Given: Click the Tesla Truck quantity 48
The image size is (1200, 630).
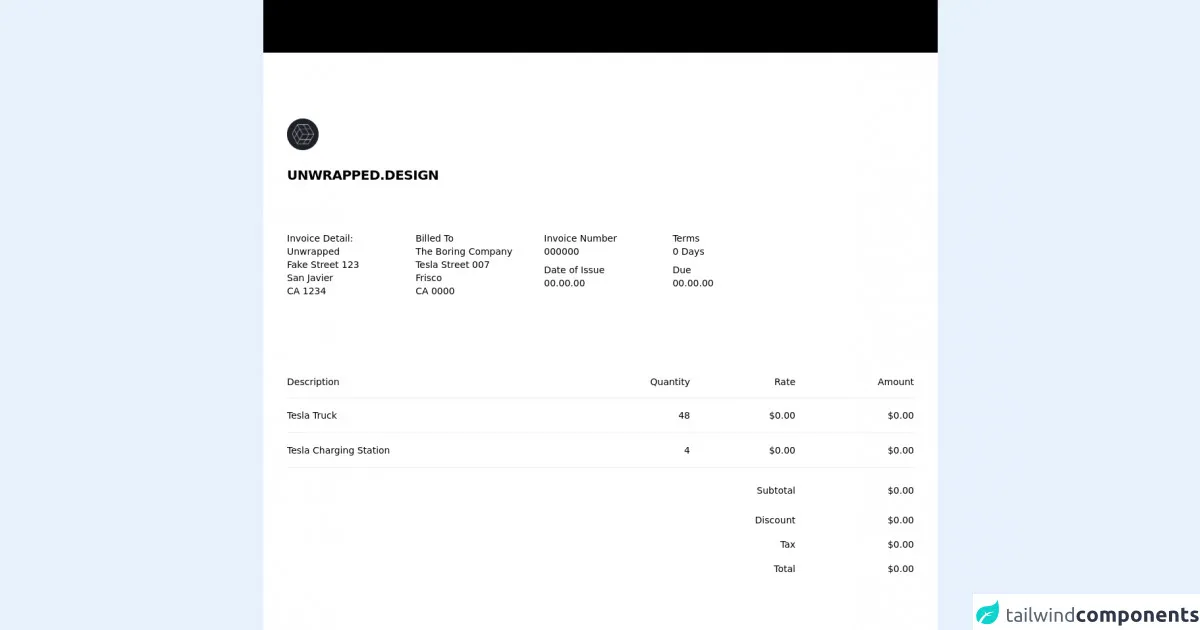Looking at the screenshot, I should (683, 415).
